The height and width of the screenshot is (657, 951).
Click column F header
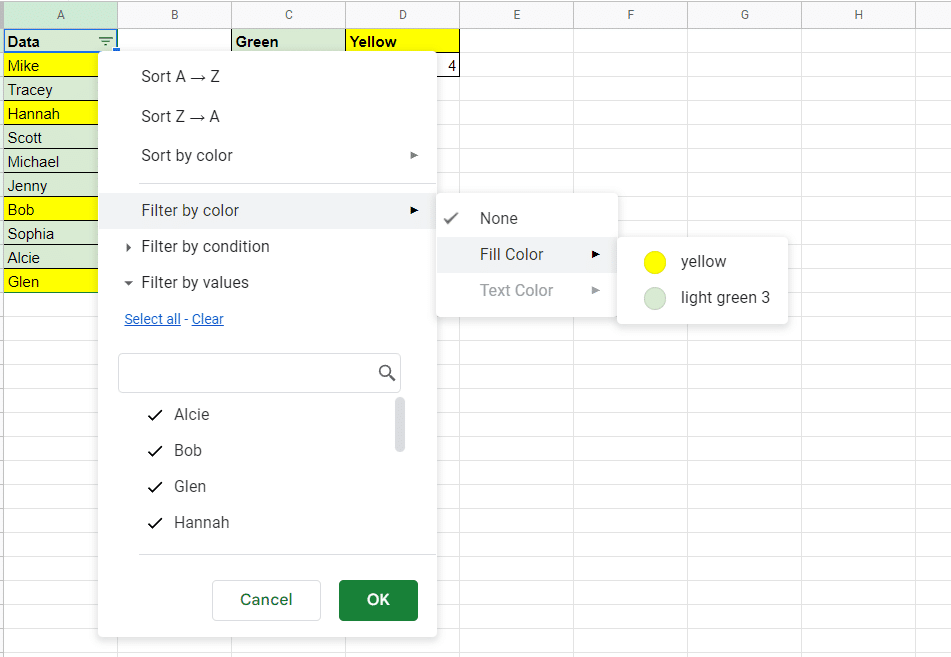click(631, 15)
